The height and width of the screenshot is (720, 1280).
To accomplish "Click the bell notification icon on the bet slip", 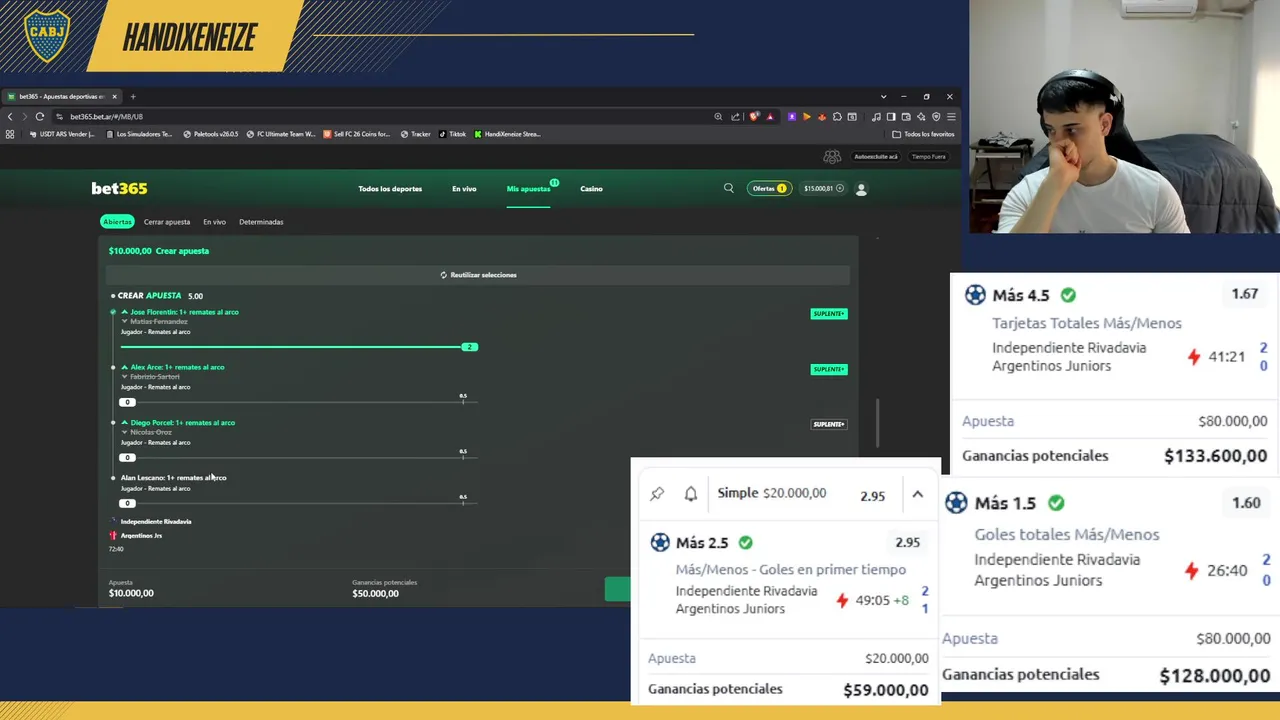I will pos(690,493).
